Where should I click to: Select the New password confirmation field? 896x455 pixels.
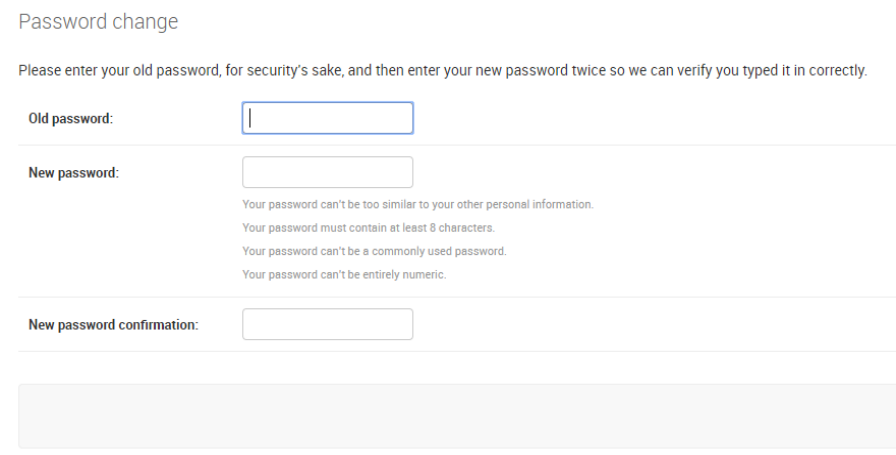pyautogui.click(x=327, y=324)
